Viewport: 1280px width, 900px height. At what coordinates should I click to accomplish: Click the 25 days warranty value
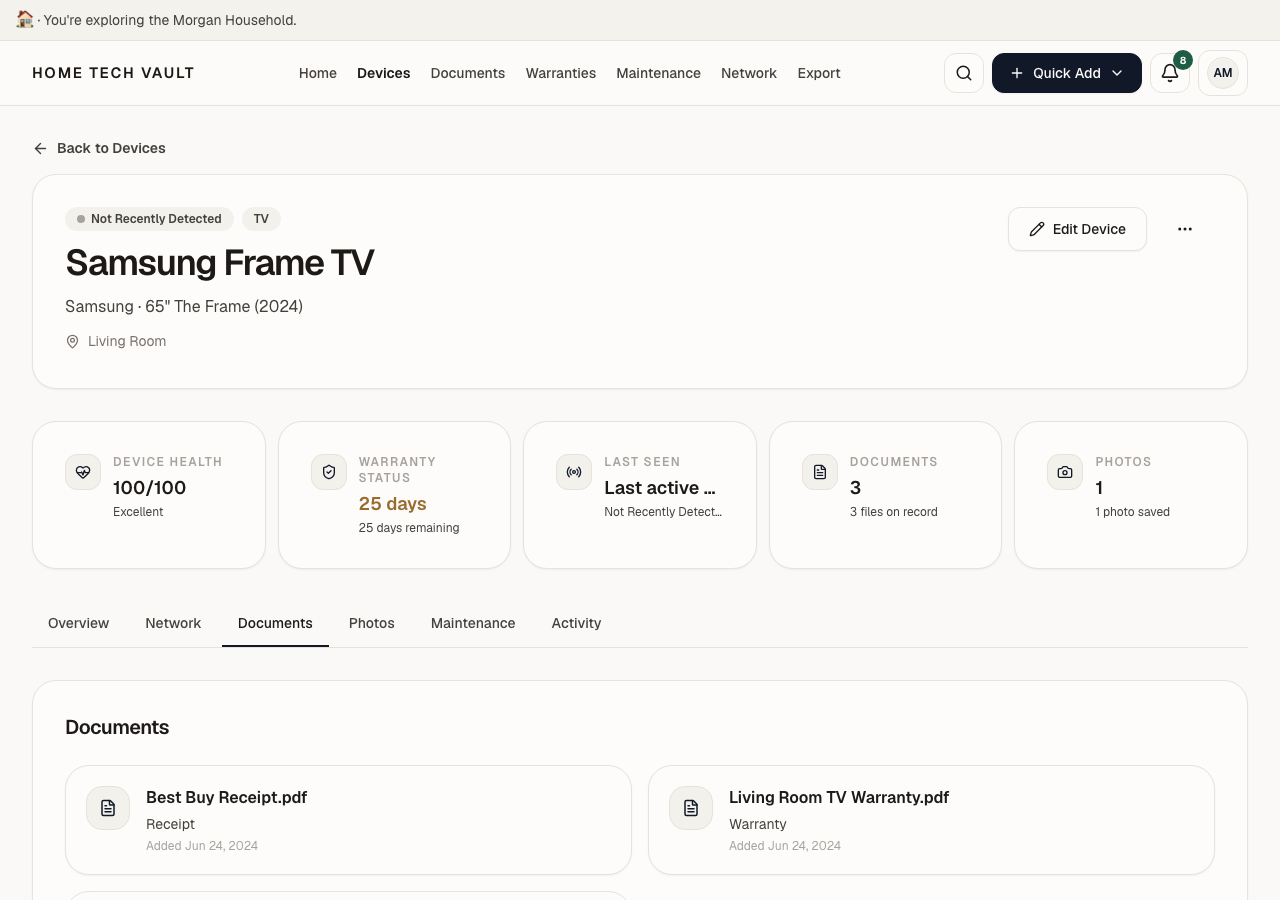click(x=393, y=504)
